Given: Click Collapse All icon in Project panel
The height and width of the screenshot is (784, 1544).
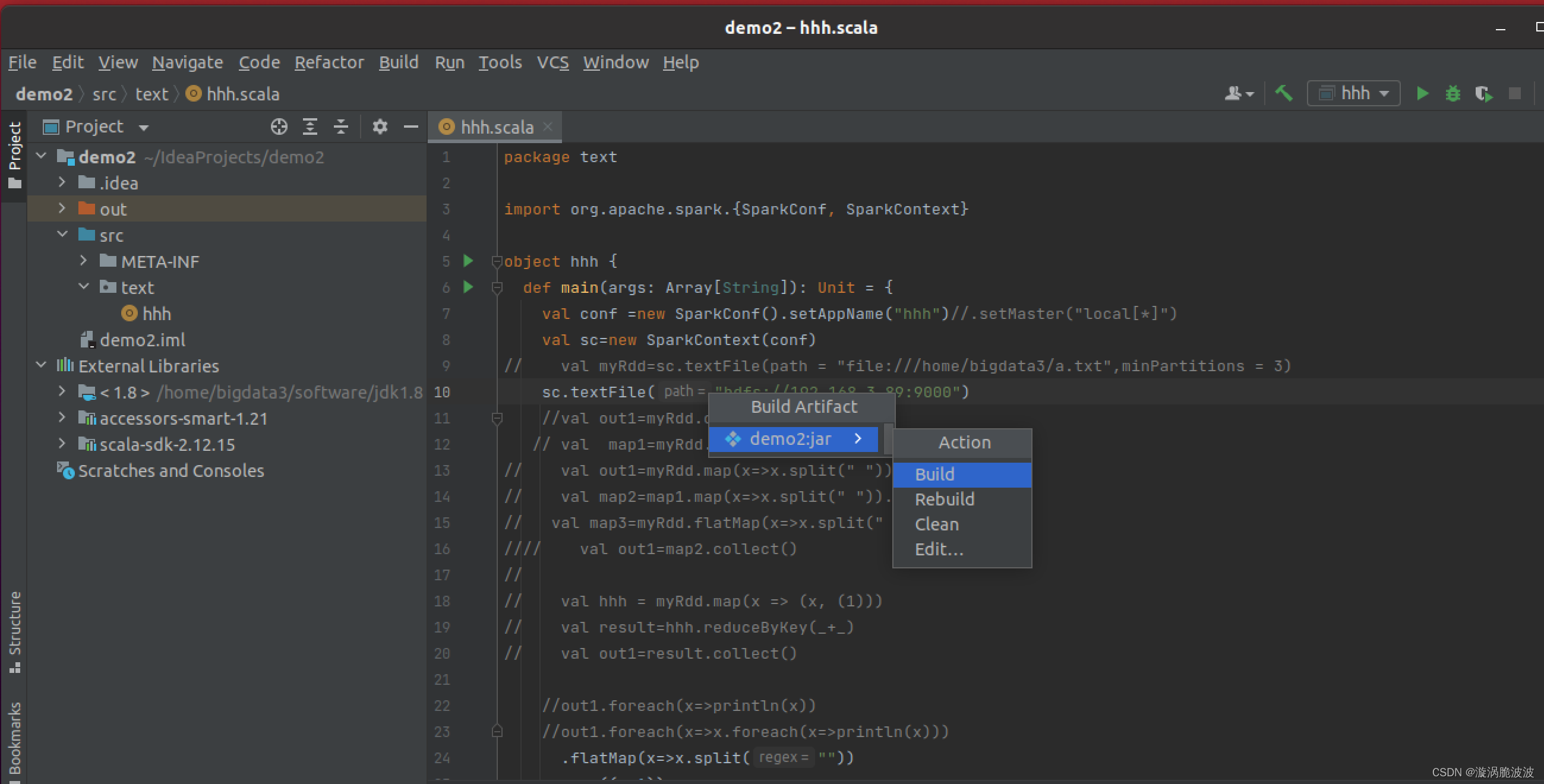Looking at the screenshot, I should pyautogui.click(x=340, y=127).
